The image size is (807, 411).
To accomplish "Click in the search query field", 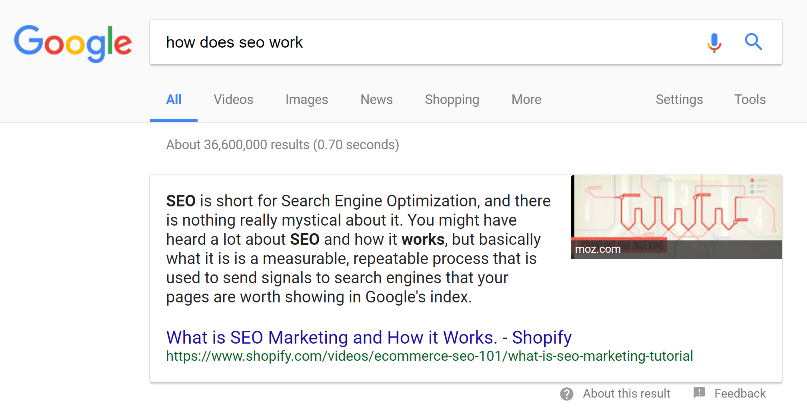I will [420, 42].
